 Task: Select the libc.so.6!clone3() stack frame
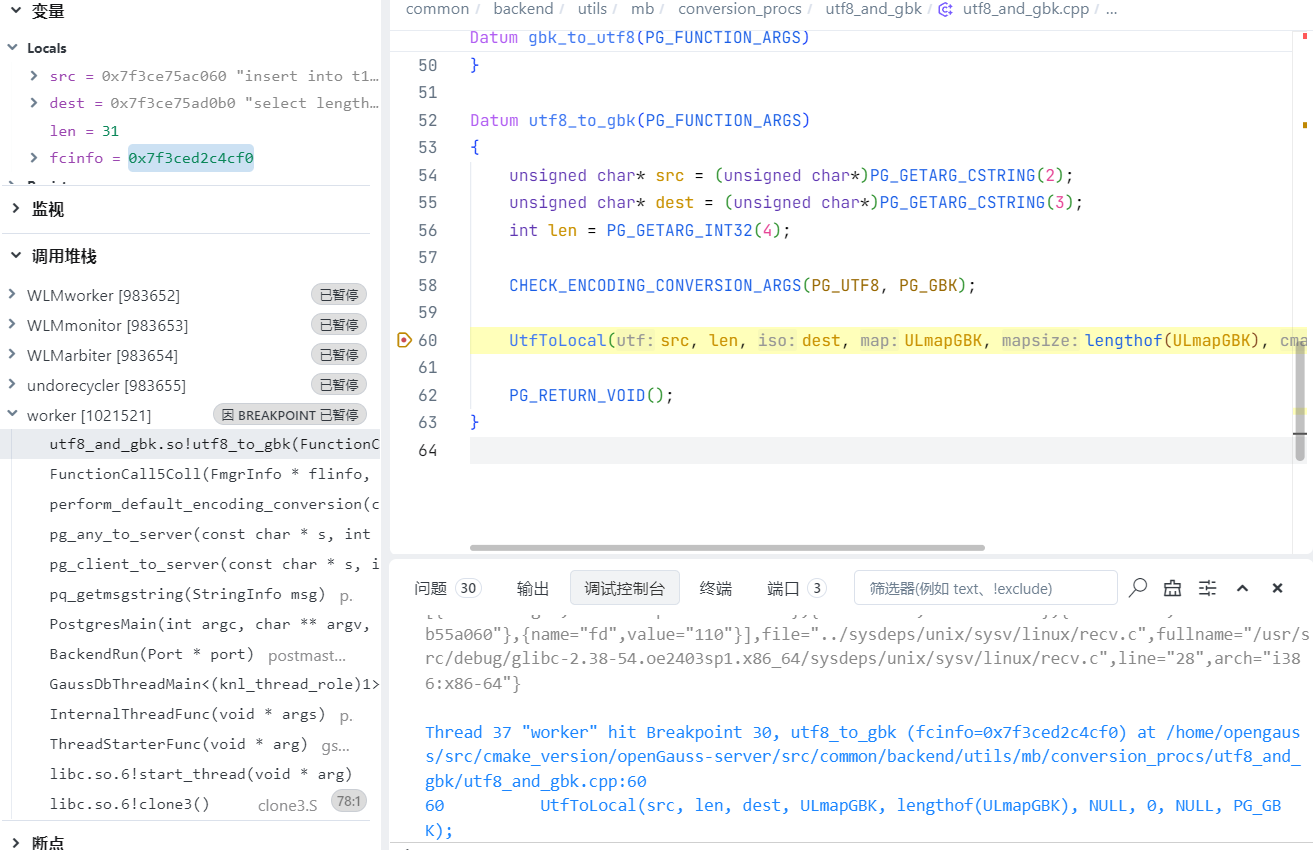pyautogui.click(x=190, y=803)
